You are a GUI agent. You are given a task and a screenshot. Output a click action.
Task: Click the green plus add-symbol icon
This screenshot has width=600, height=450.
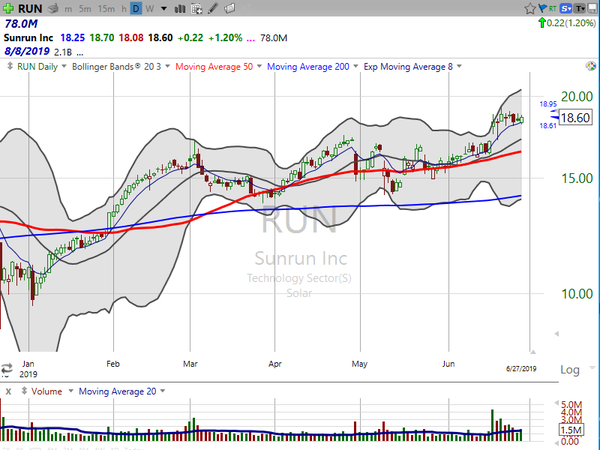(8, 8)
